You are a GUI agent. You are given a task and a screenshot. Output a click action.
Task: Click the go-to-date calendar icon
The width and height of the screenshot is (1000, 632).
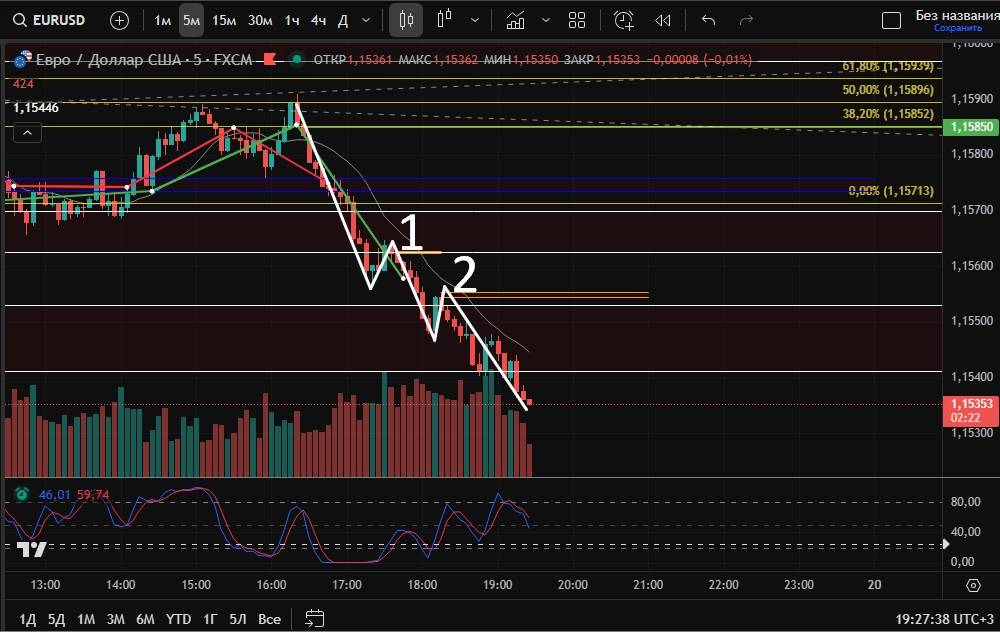[x=315, y=618]
